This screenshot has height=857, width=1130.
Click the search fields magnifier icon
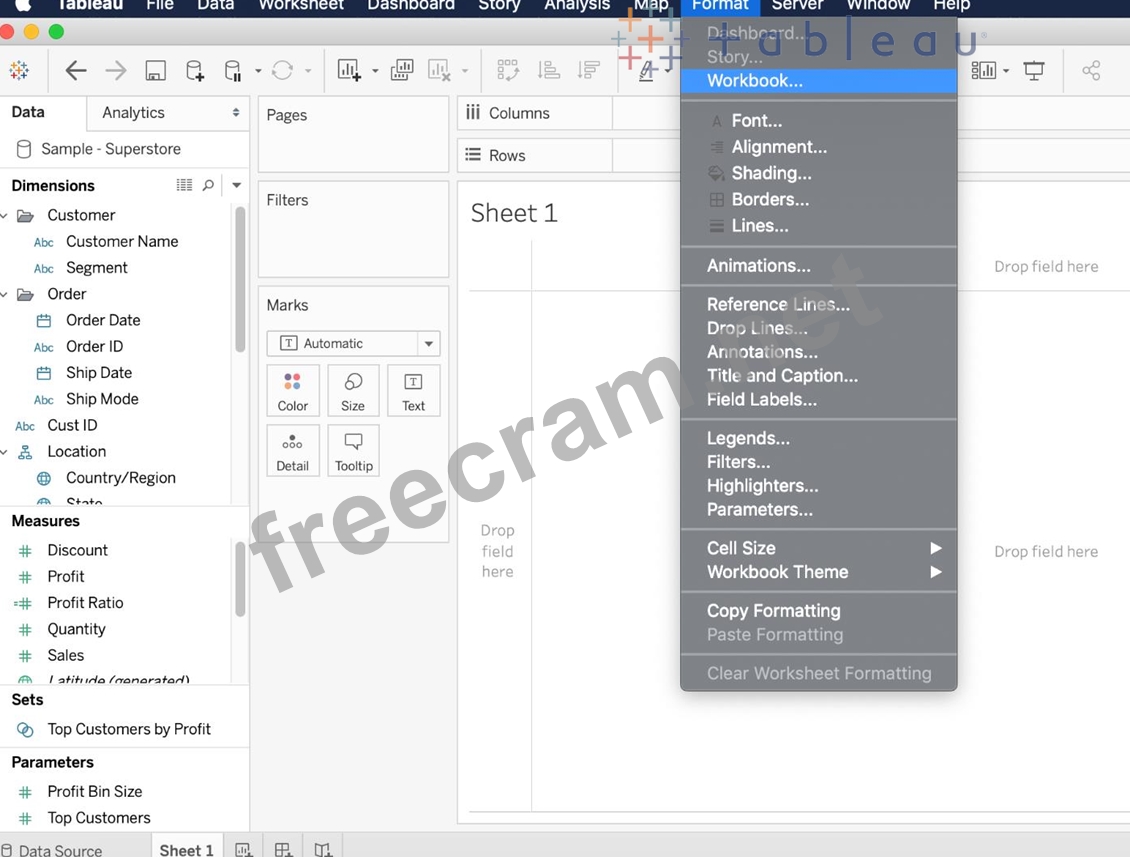click(208, 185)
